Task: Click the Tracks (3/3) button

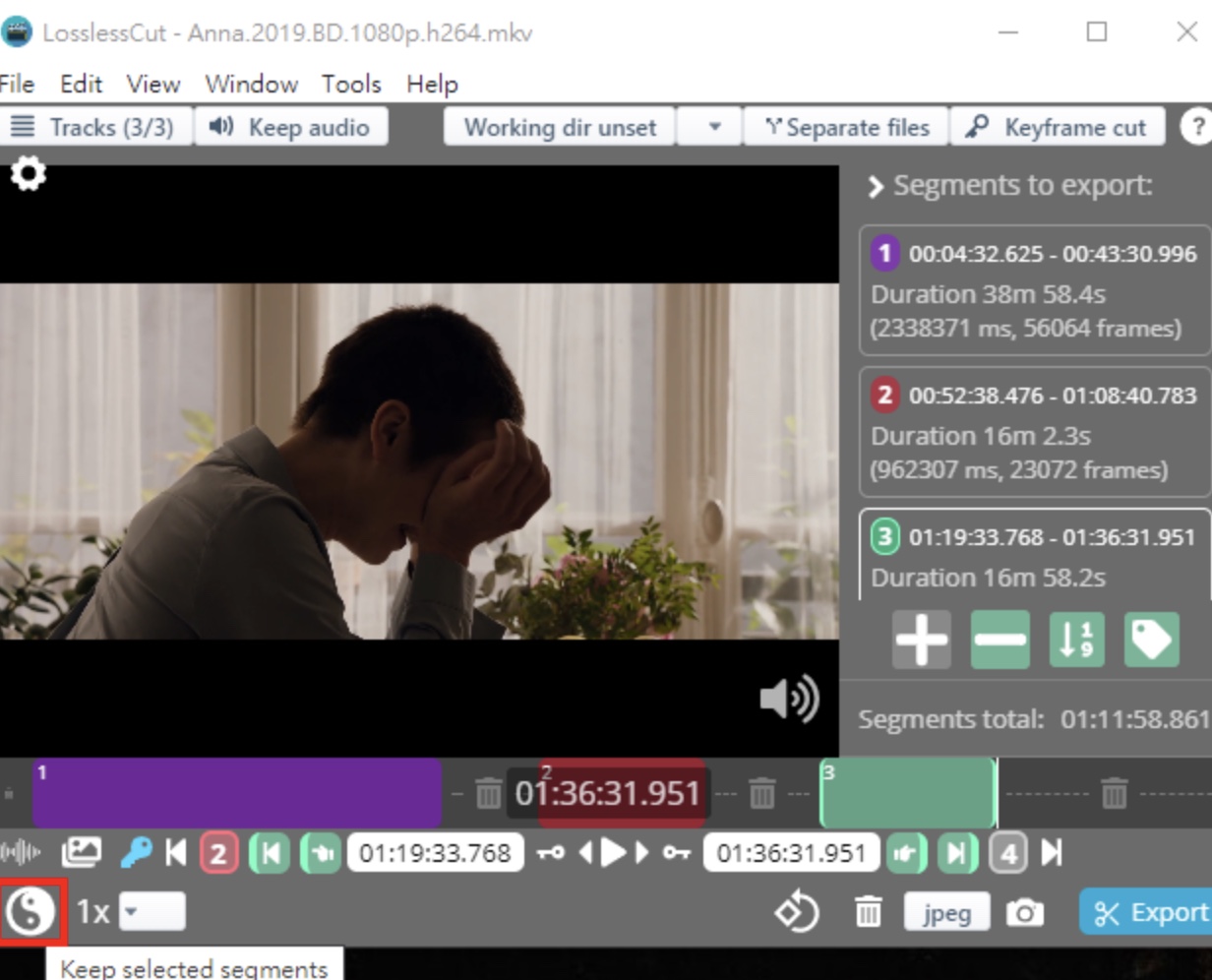Action: (x=95, y=127)
